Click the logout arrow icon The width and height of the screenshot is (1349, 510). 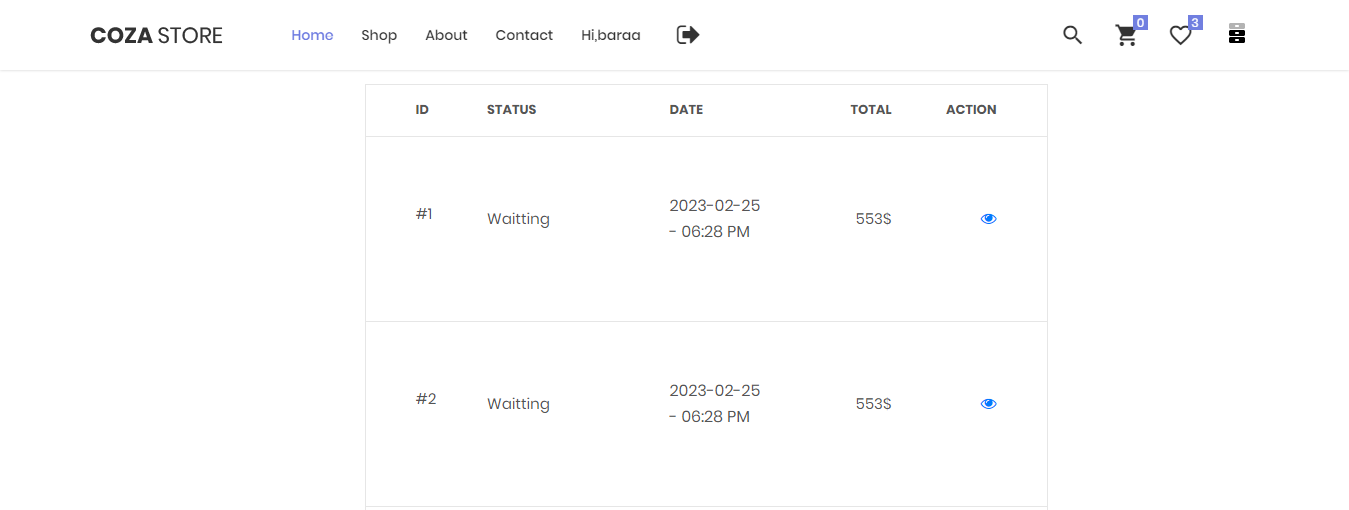[x=688, y=35]
